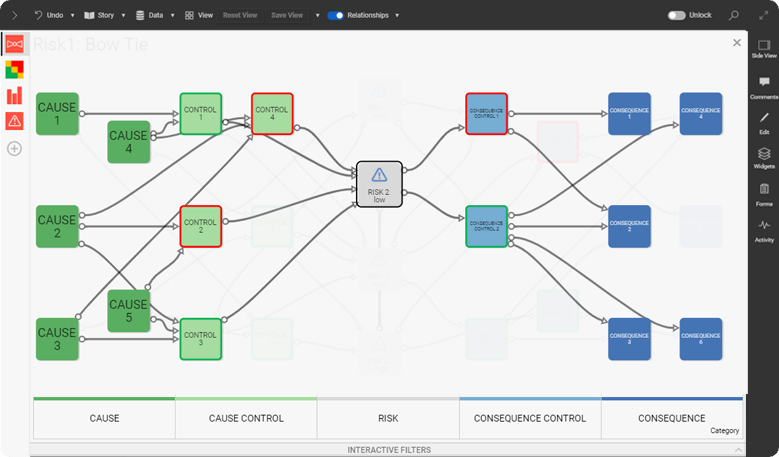Open the Undo dropdown arrow
The width and height of the screenshot is (779, 457).
74,16
